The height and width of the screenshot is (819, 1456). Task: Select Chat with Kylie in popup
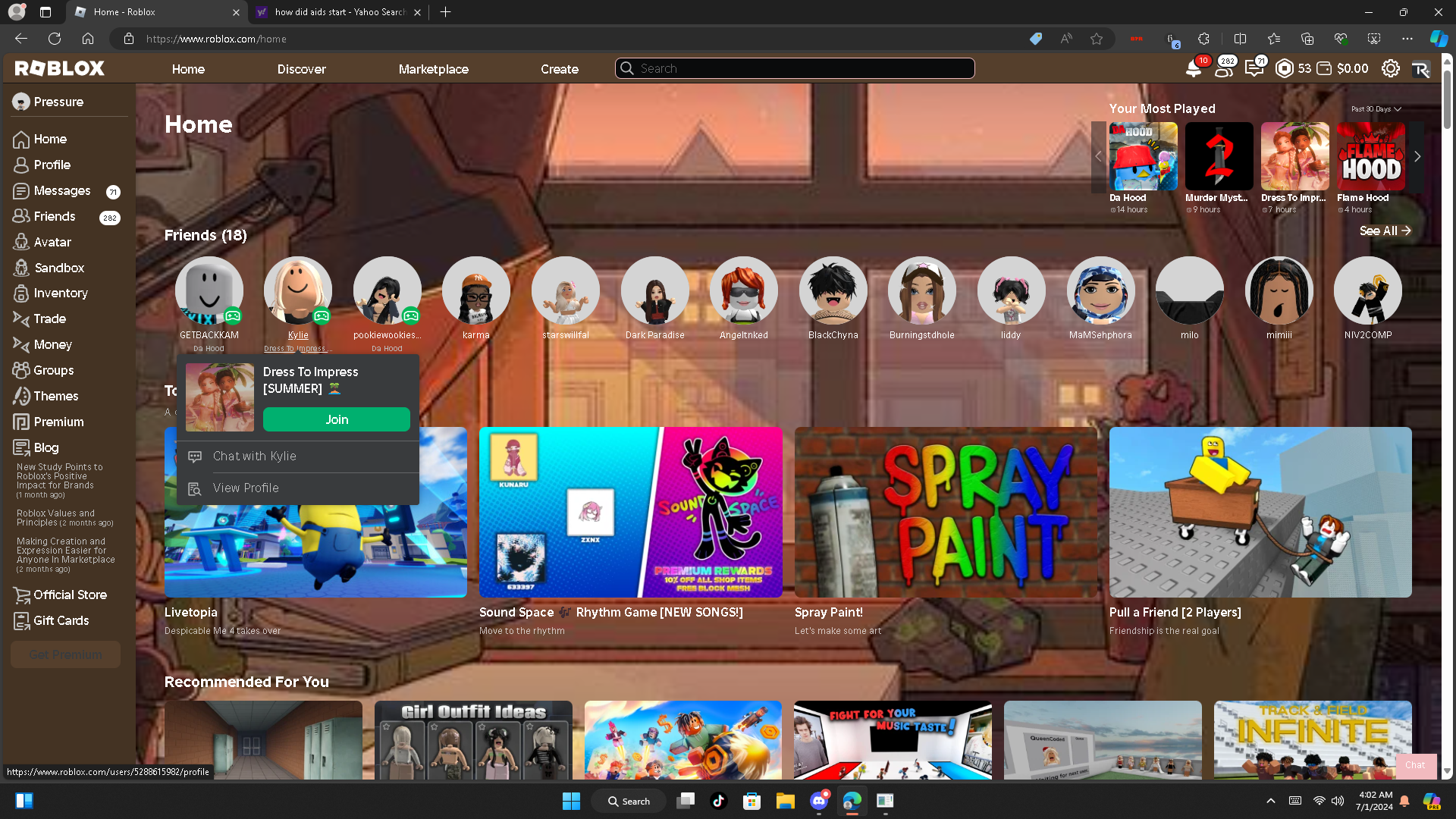point(298,457)
